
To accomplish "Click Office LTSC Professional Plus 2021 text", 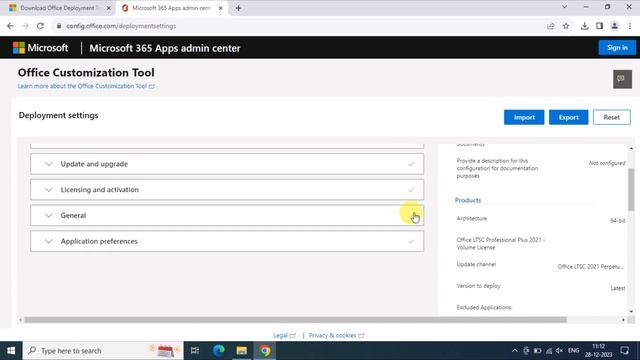I will tap(501, 243).
